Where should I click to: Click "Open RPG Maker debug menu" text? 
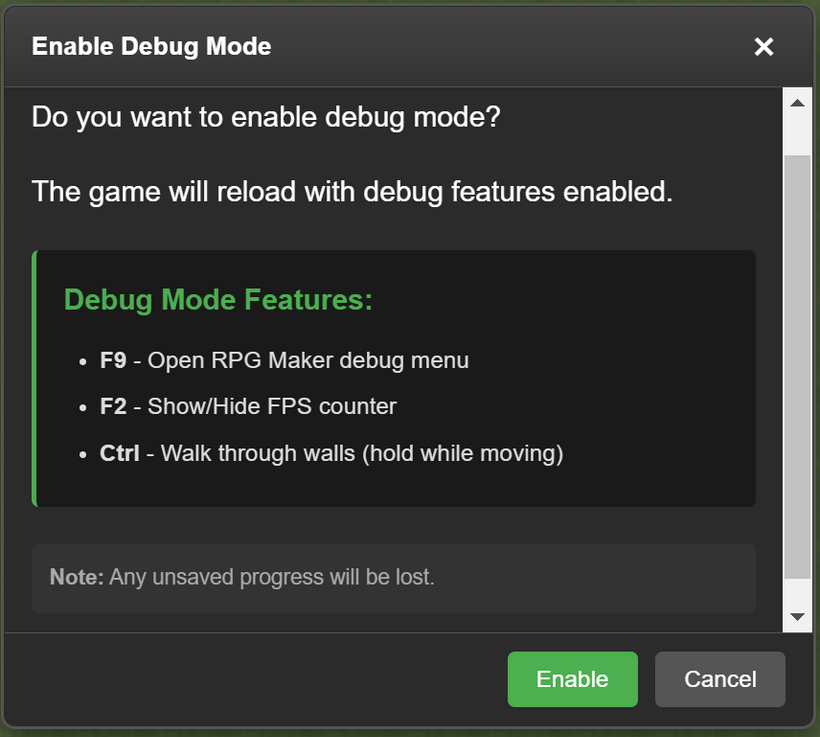(x=308, y=360)
